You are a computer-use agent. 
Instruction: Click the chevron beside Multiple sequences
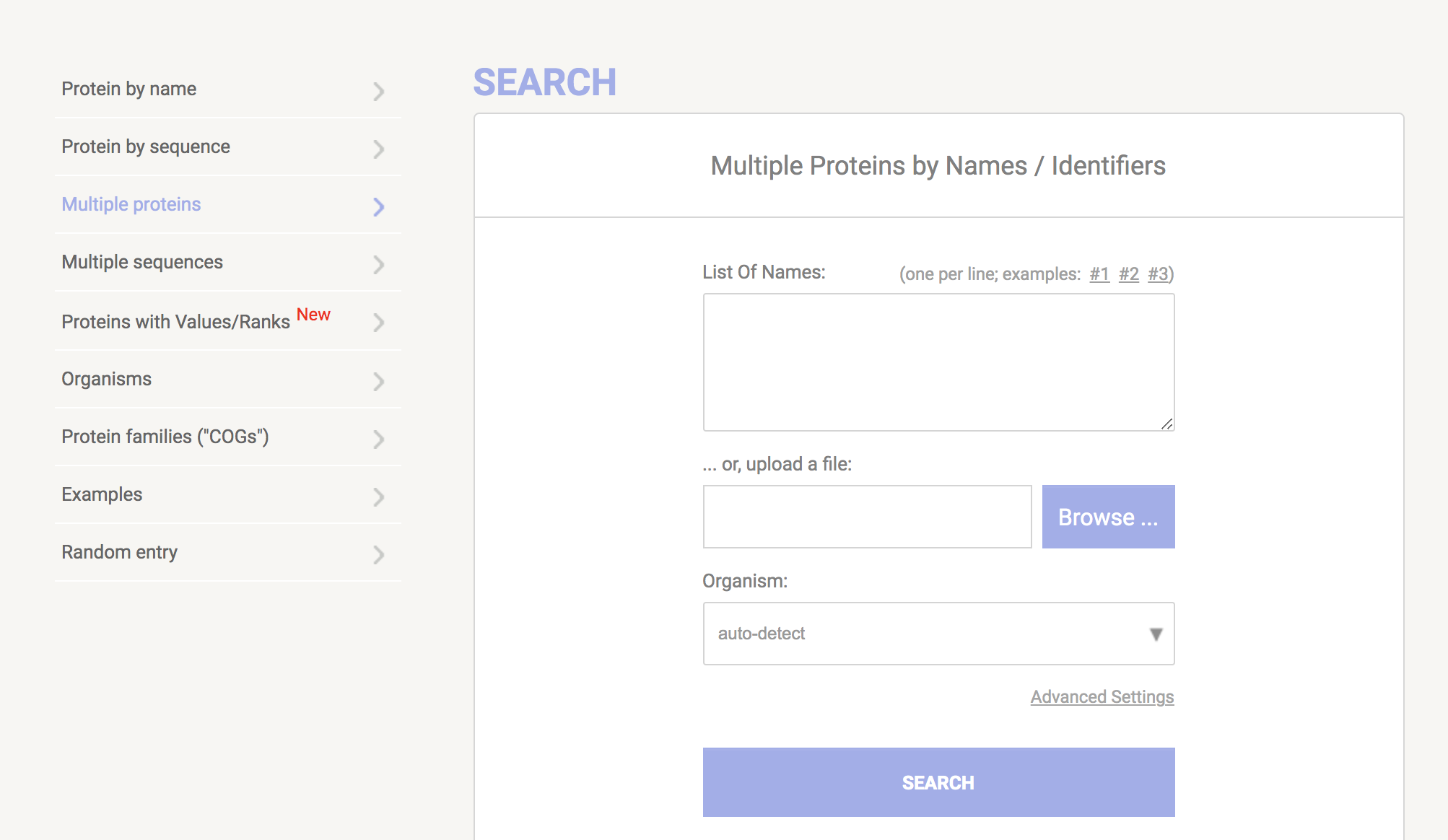(x=378, y=264)
